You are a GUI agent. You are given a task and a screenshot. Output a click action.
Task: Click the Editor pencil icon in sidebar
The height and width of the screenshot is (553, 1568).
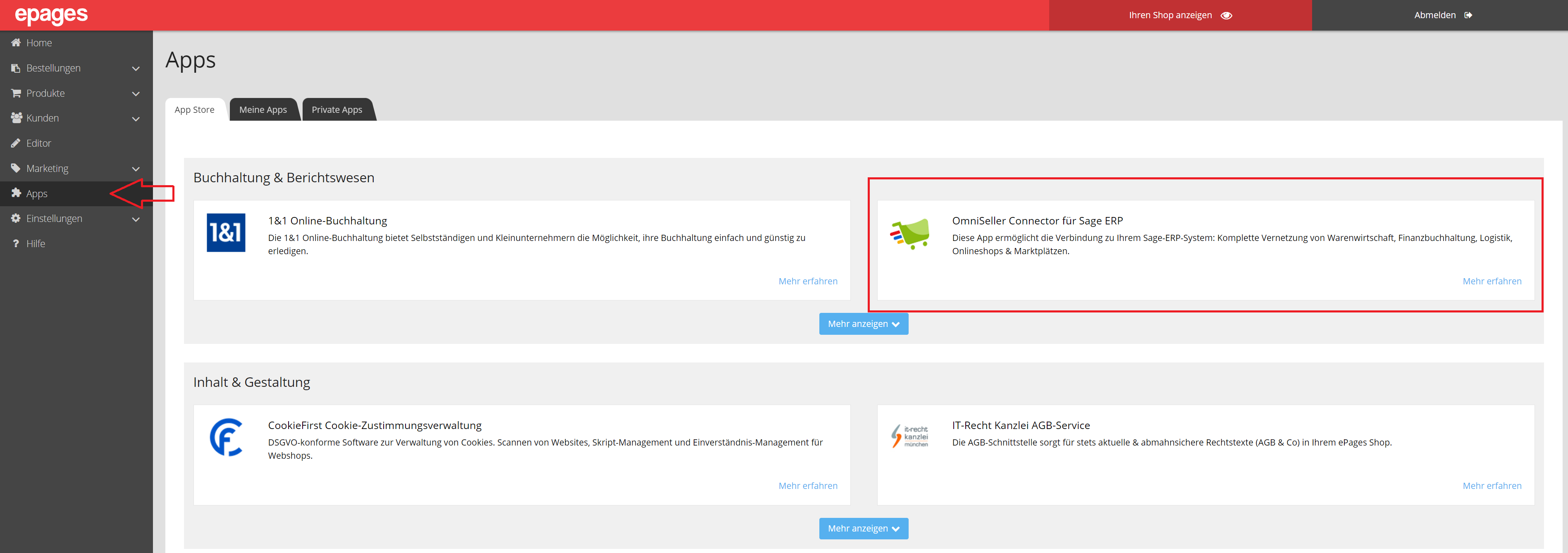click(x=16, y=143)
